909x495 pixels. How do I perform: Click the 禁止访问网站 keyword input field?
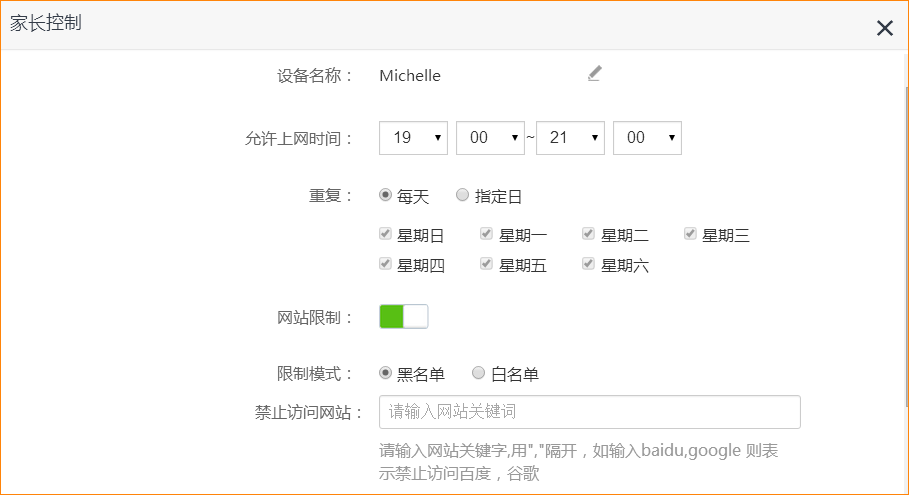pos(590,412)
